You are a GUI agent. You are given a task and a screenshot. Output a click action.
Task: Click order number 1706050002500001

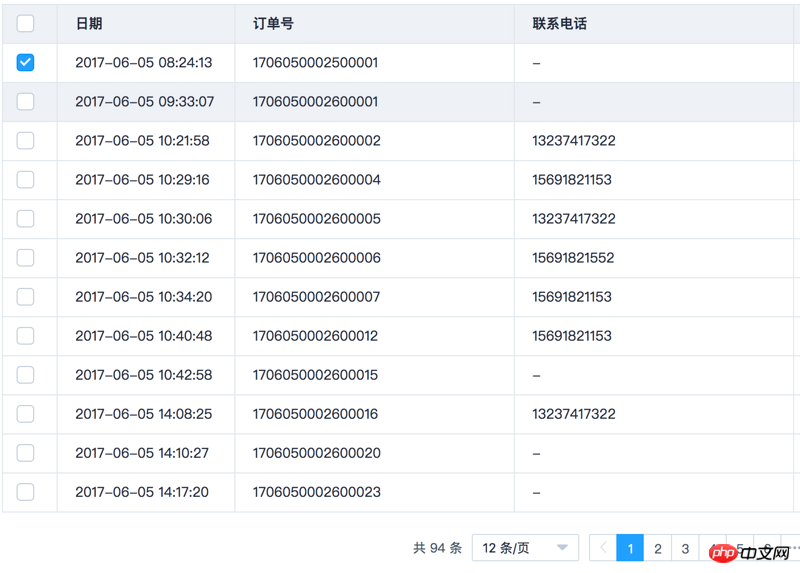[x=315, y=62]
